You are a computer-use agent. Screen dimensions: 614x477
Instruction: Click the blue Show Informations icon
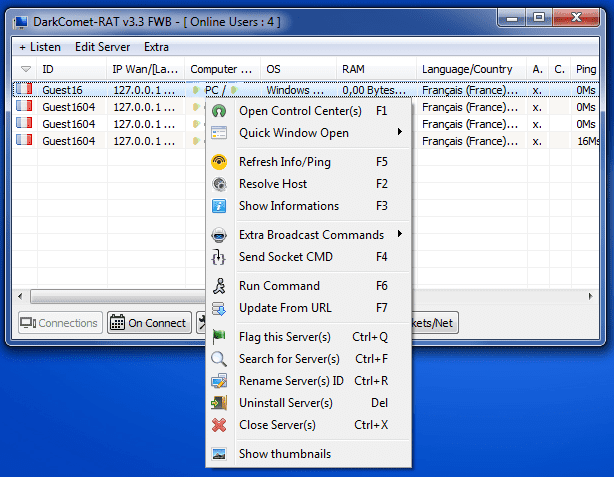pyautogui.click(x=219, y=206)
